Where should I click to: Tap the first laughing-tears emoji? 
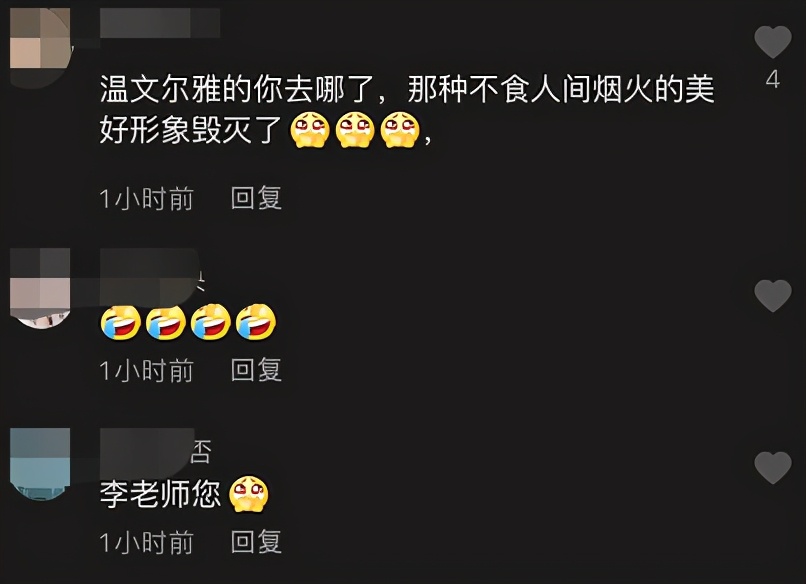coord(121,322)
